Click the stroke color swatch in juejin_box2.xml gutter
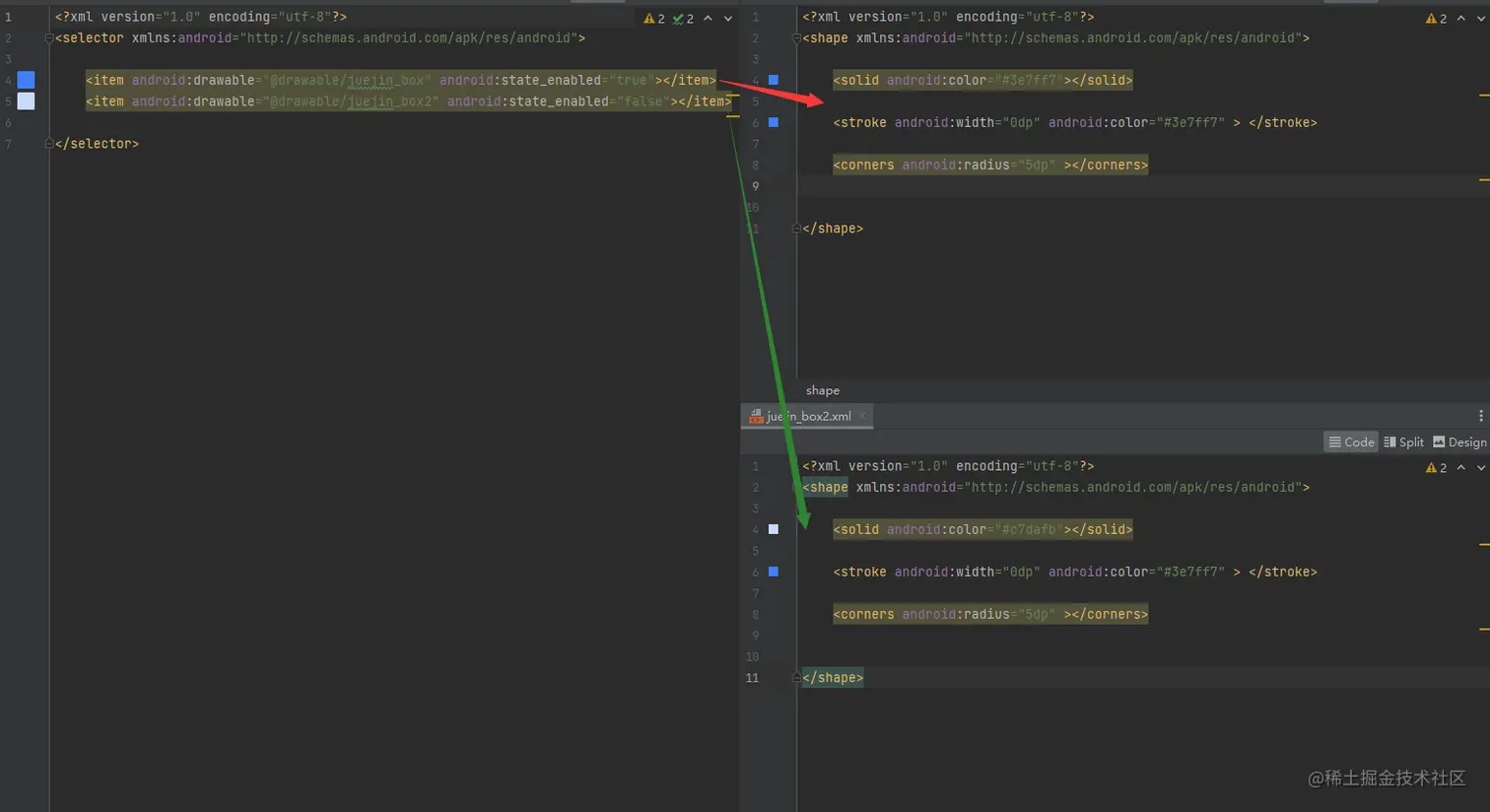The width and height of the screenshot is (1490, 812). click(x=774, y=572)
